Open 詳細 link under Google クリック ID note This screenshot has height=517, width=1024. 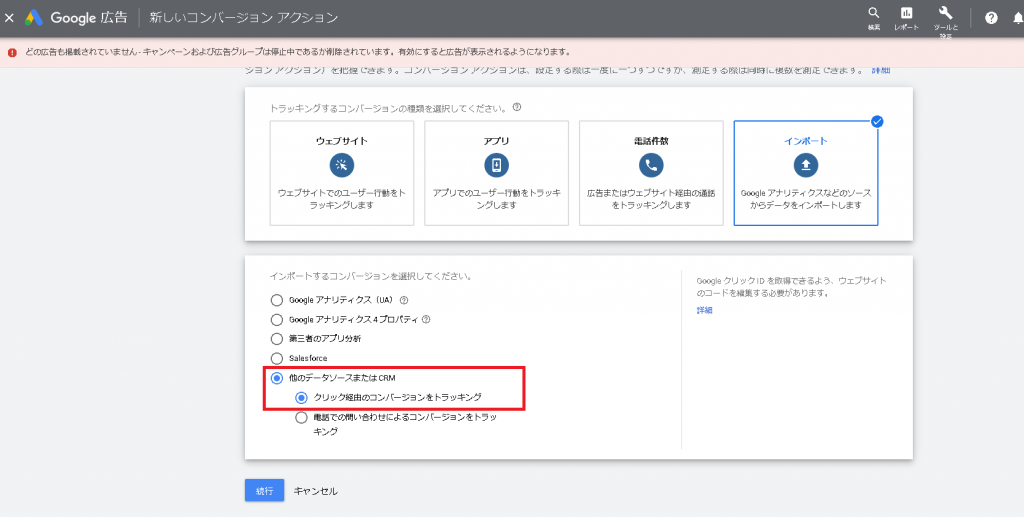[705, 310]
